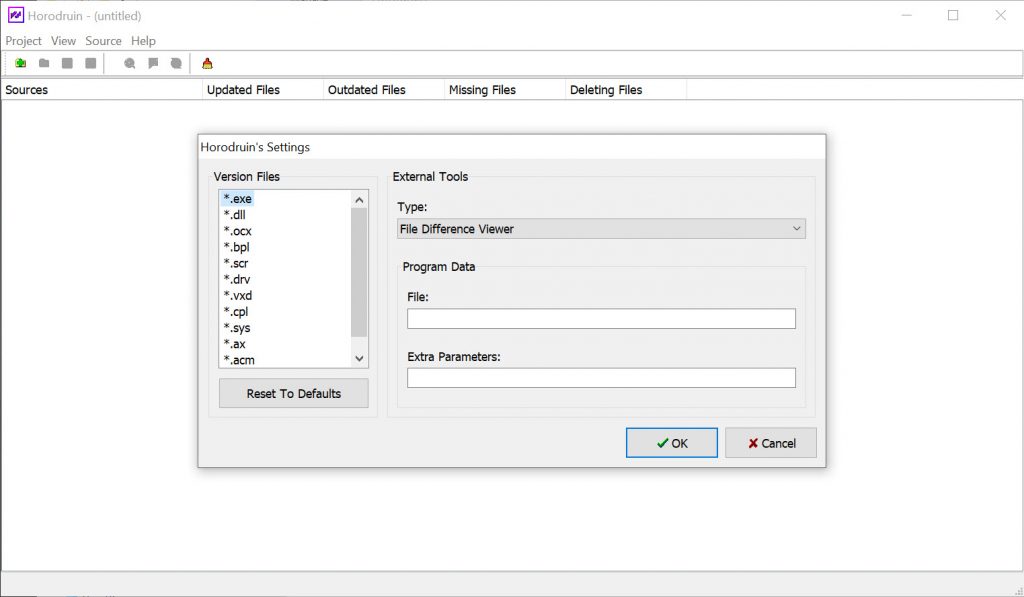Select *.ax in Version Files list
1024x597 pixels.
coord(234,344)
